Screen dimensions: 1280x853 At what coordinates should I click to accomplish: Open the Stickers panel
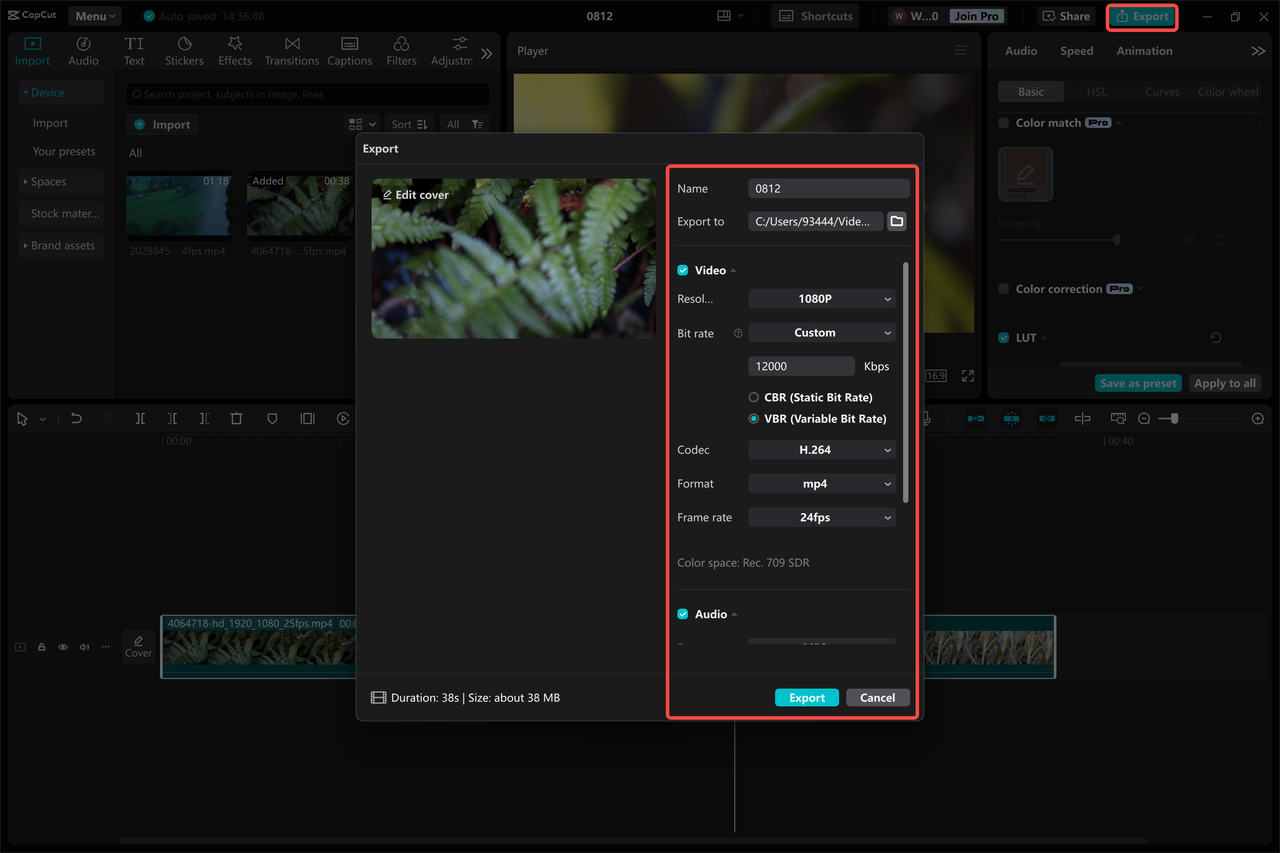[x=184, y=50]
